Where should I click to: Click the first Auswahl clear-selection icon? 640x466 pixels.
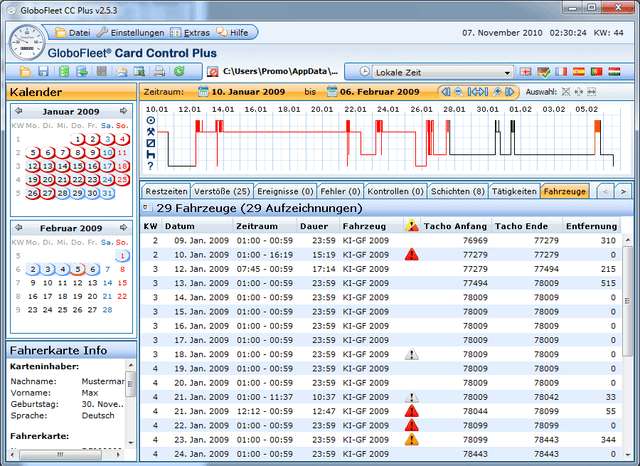[566, 92]
